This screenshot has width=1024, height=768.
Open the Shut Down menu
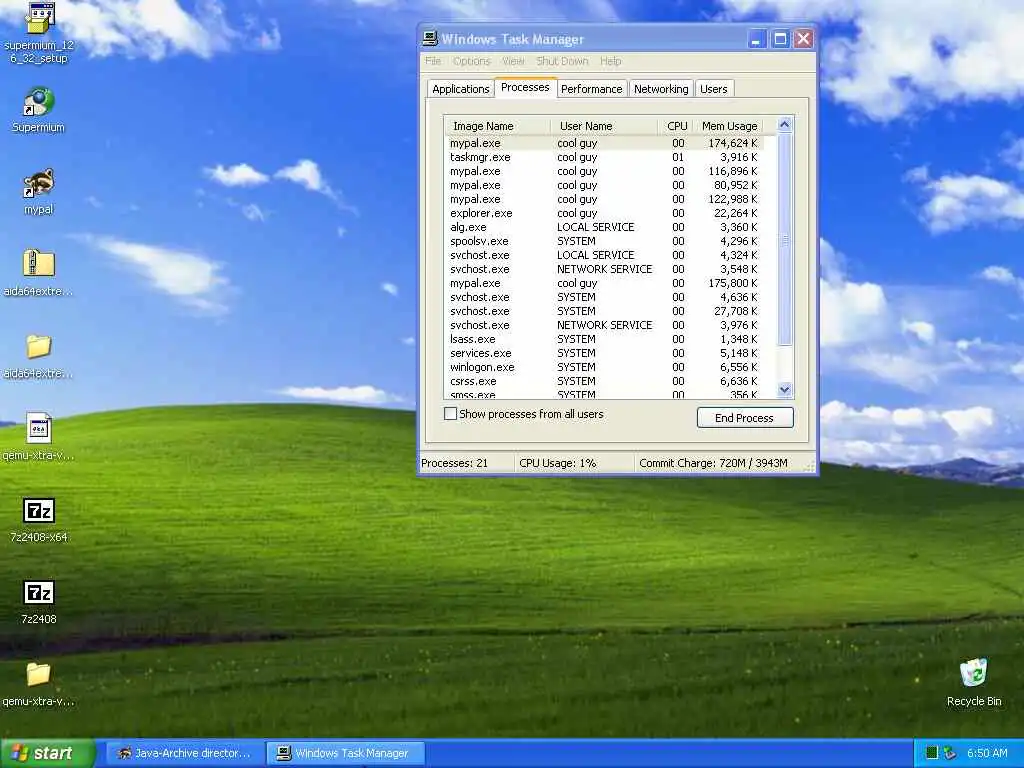click(x=562, y=61)
